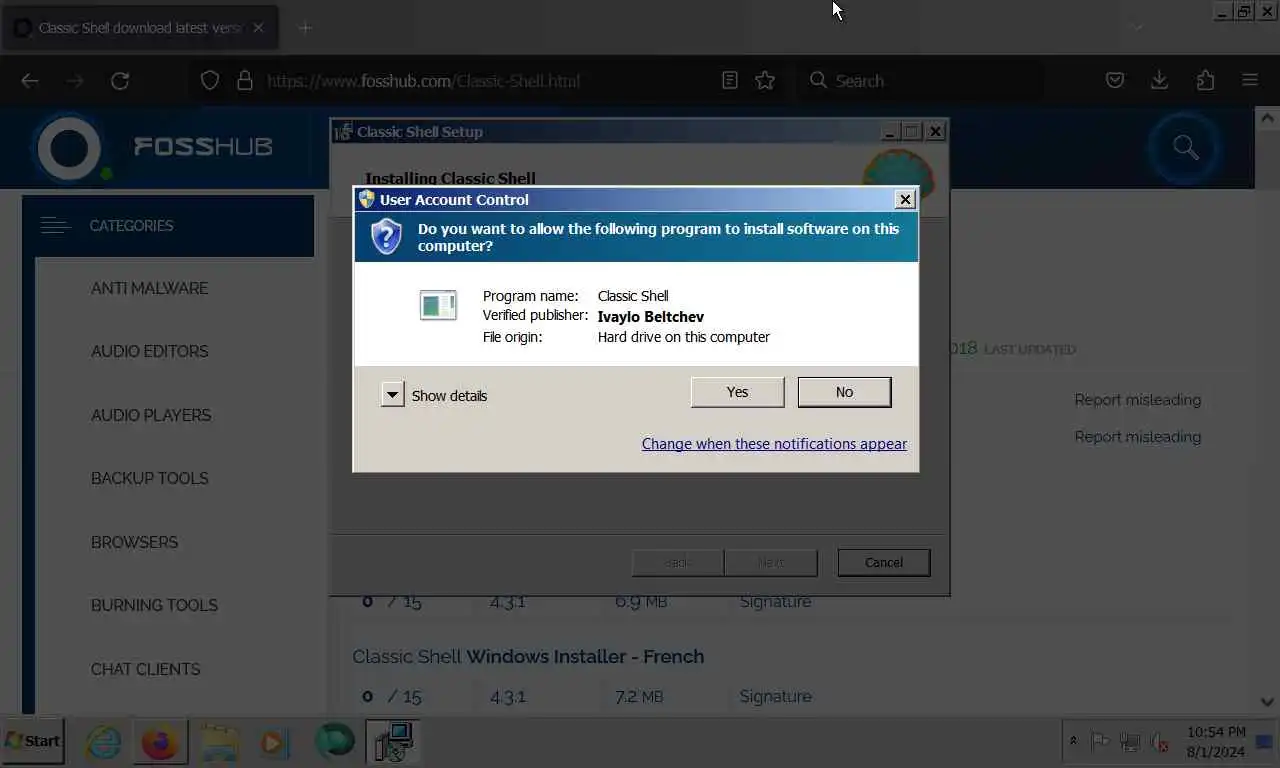Click the page scrollbar up arrow

(x=1267, y=117)
